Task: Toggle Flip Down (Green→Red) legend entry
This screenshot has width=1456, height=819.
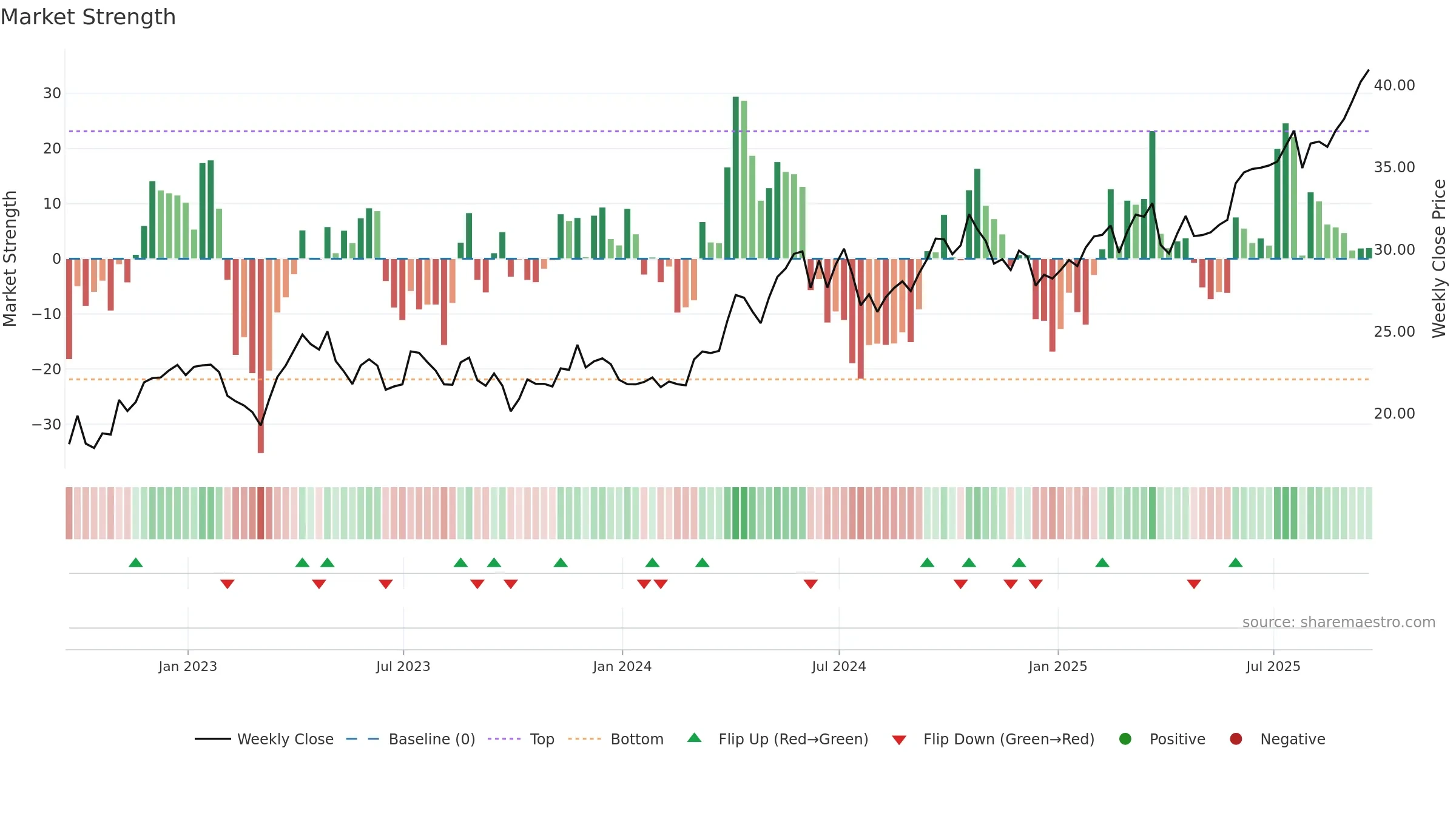Action: [x=994, y=739]
